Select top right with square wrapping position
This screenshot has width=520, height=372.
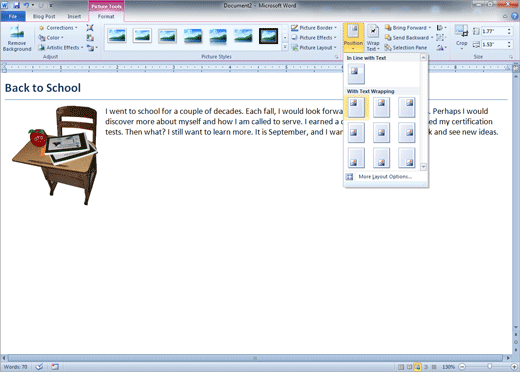[407, 107]
